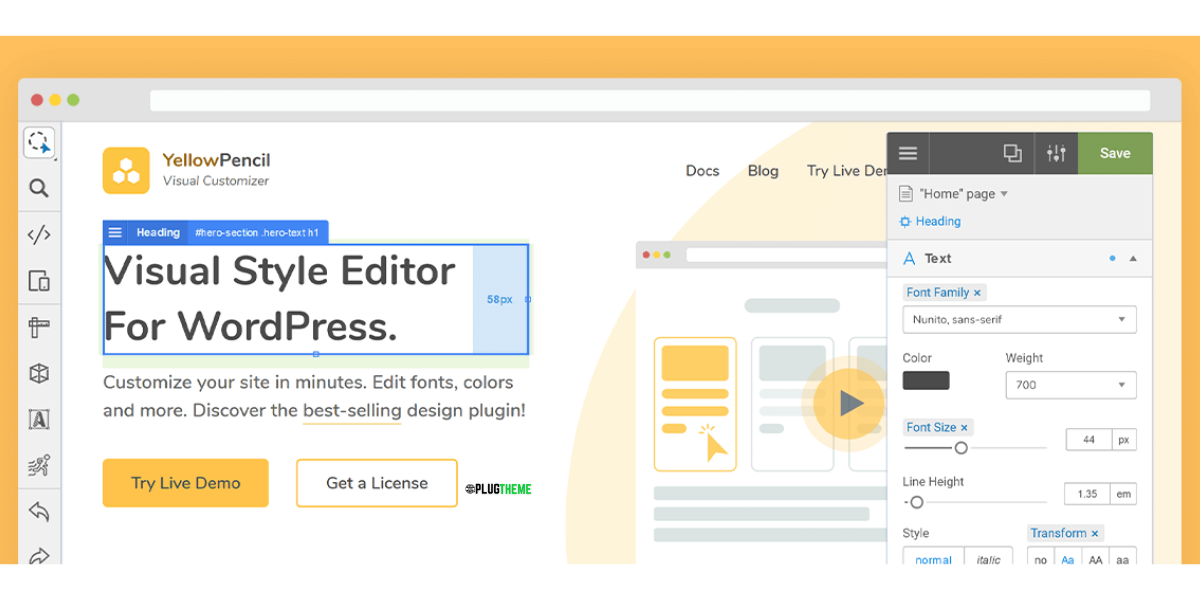Open the CSS code editor icon
The width and height of the screenshot is (1200, 600).
pos(39,235)
